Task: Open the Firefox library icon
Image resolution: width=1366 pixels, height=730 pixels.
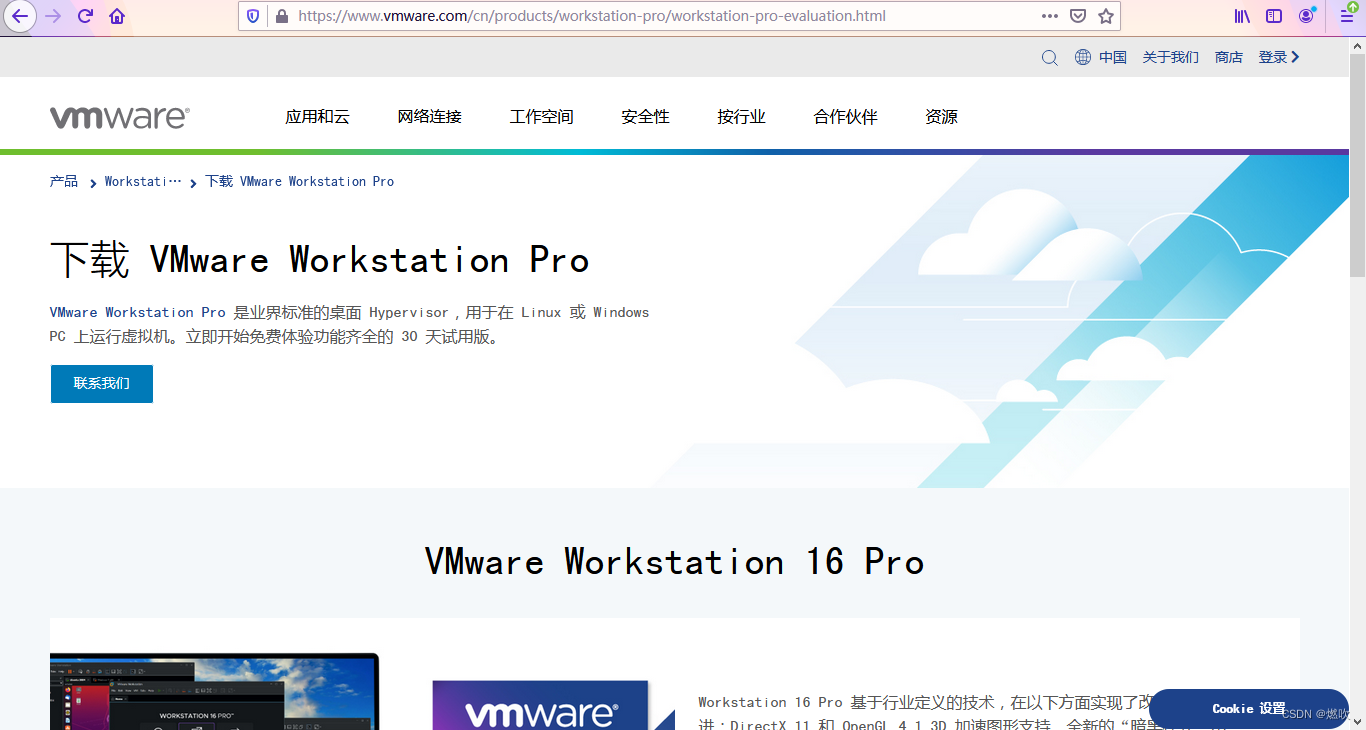Action: 1242,16
